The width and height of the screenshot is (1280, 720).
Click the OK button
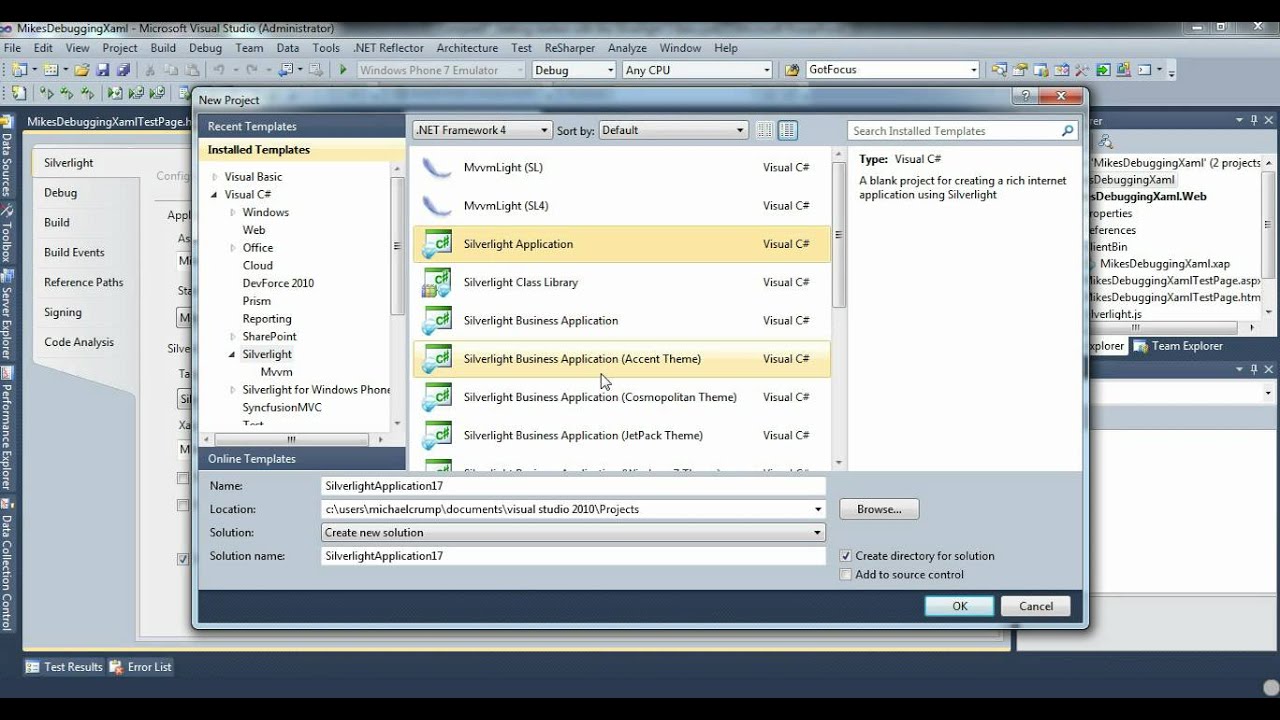point(959,606)
